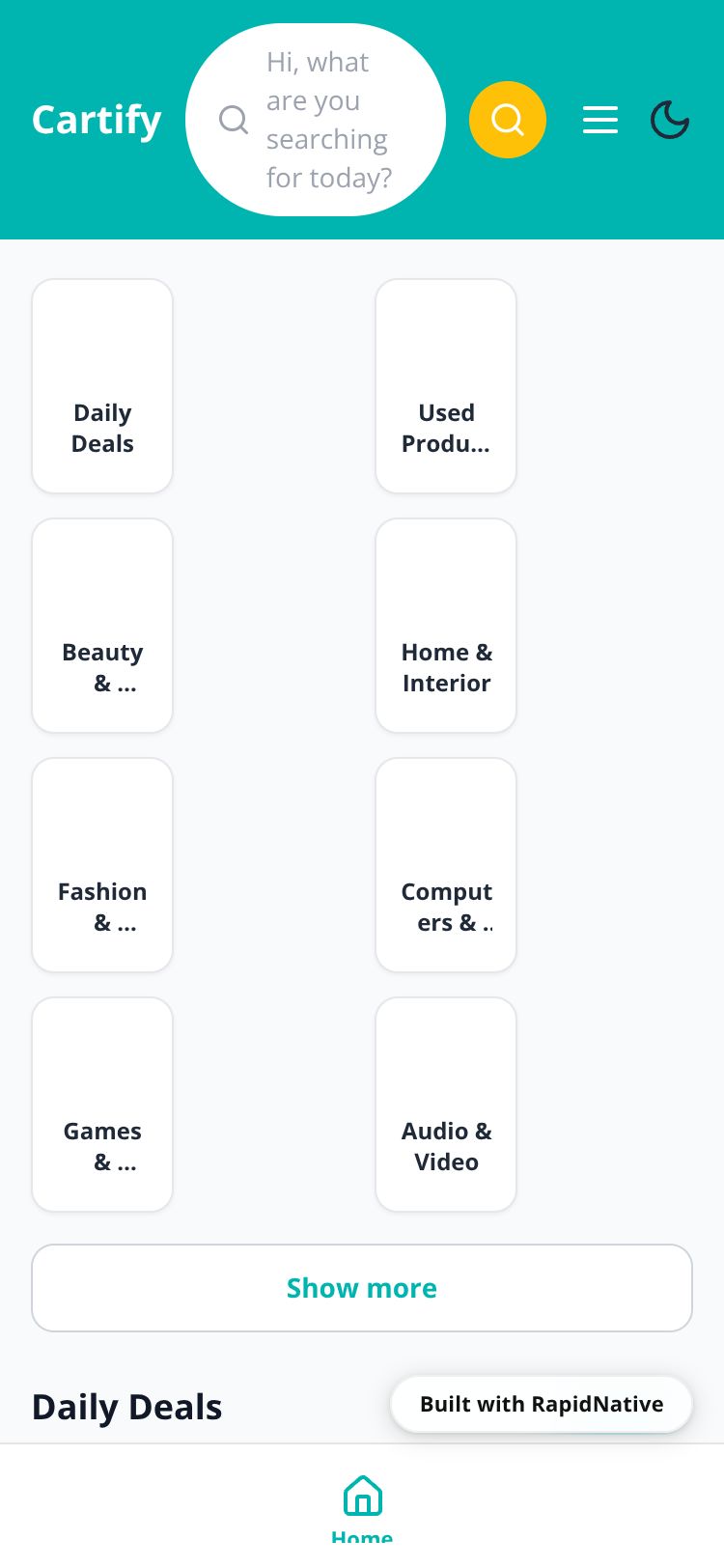The height and width of the screenshot is (1568, 724).
Task: Click the yellow search button
Action: (508, 120)
